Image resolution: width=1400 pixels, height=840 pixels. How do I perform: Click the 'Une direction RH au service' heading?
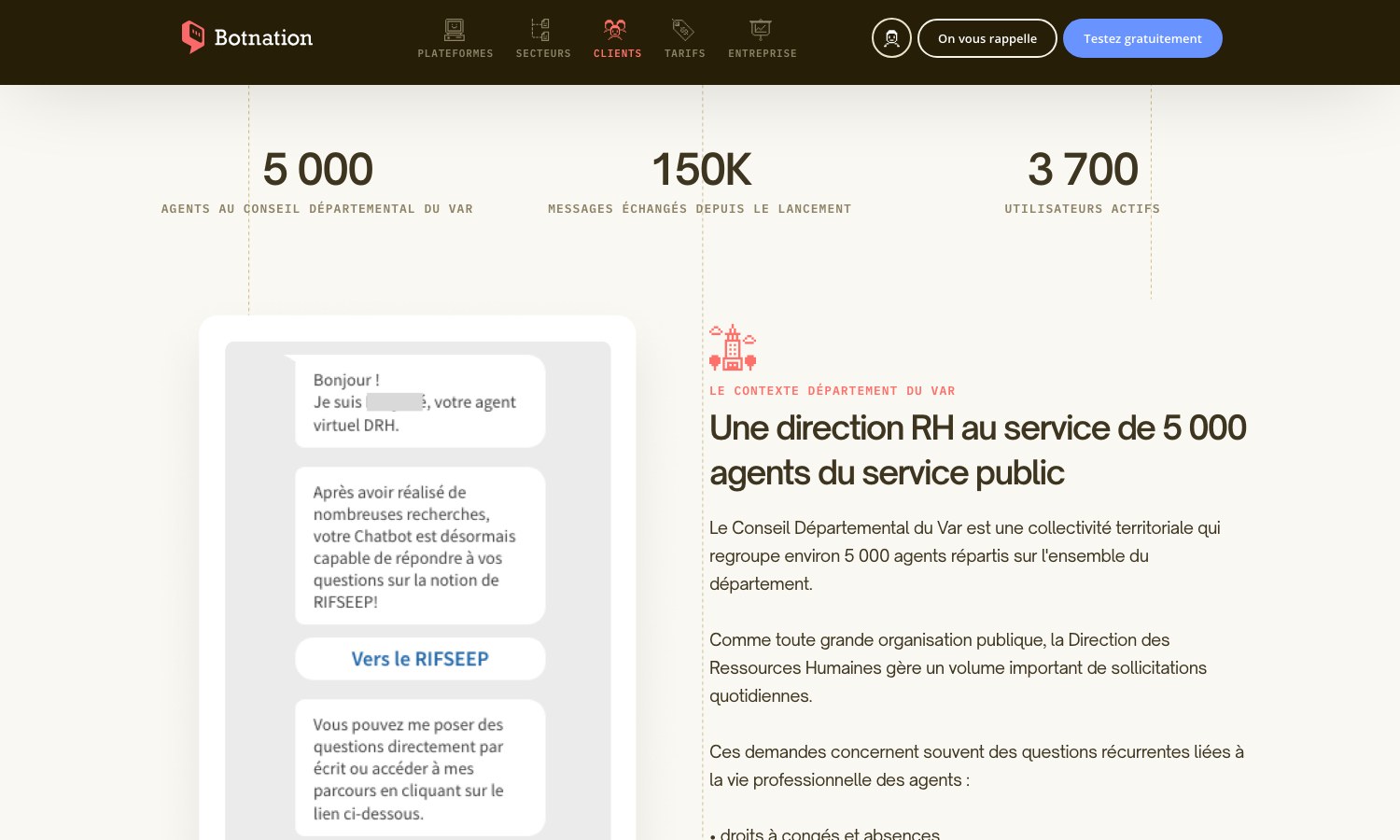point(978,450)
